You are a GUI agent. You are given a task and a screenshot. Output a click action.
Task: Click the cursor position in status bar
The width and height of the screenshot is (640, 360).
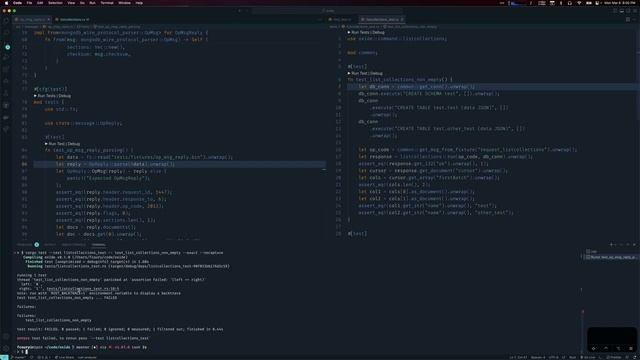click(518, 357)
